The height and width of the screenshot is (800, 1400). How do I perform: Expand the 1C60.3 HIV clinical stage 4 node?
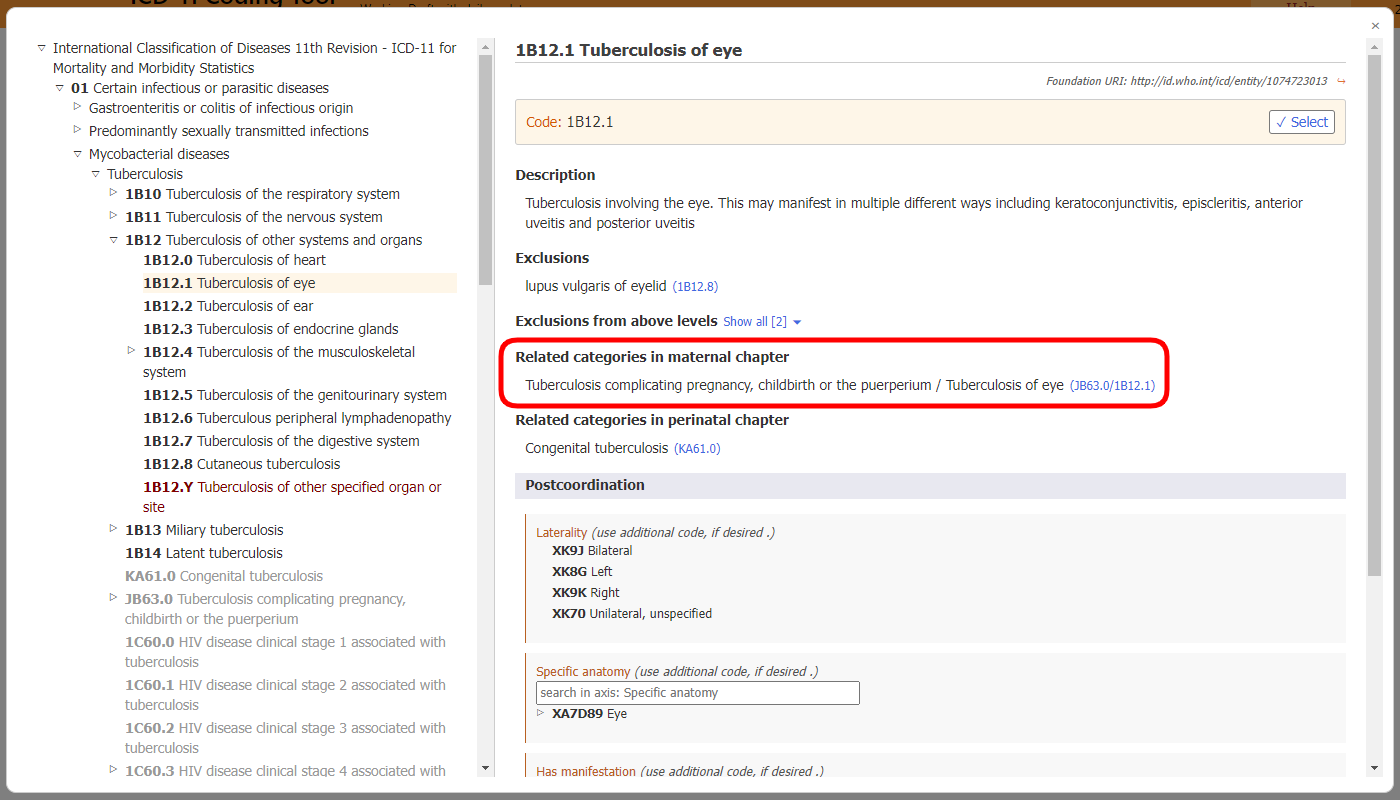tap(113, 768)
